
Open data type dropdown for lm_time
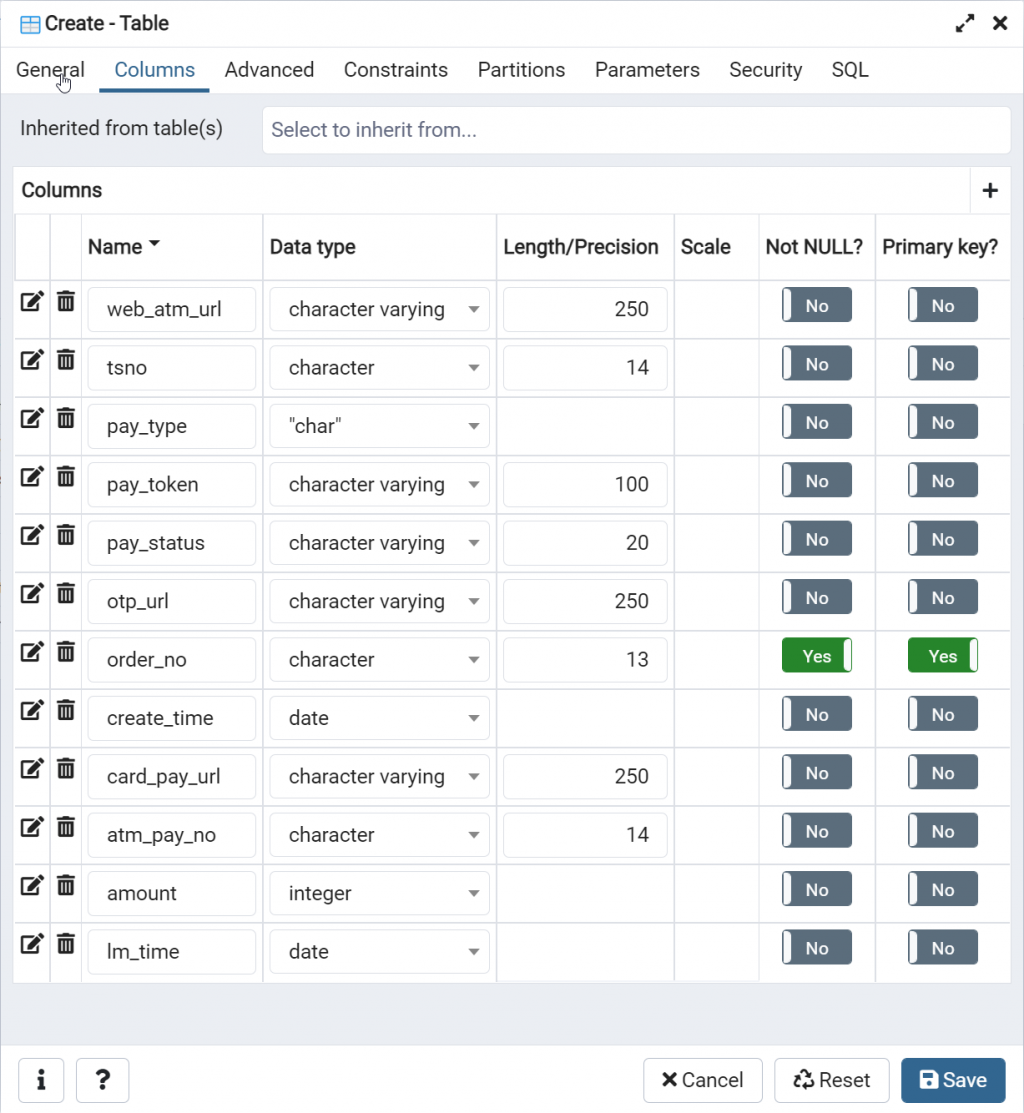click(380, 951)
